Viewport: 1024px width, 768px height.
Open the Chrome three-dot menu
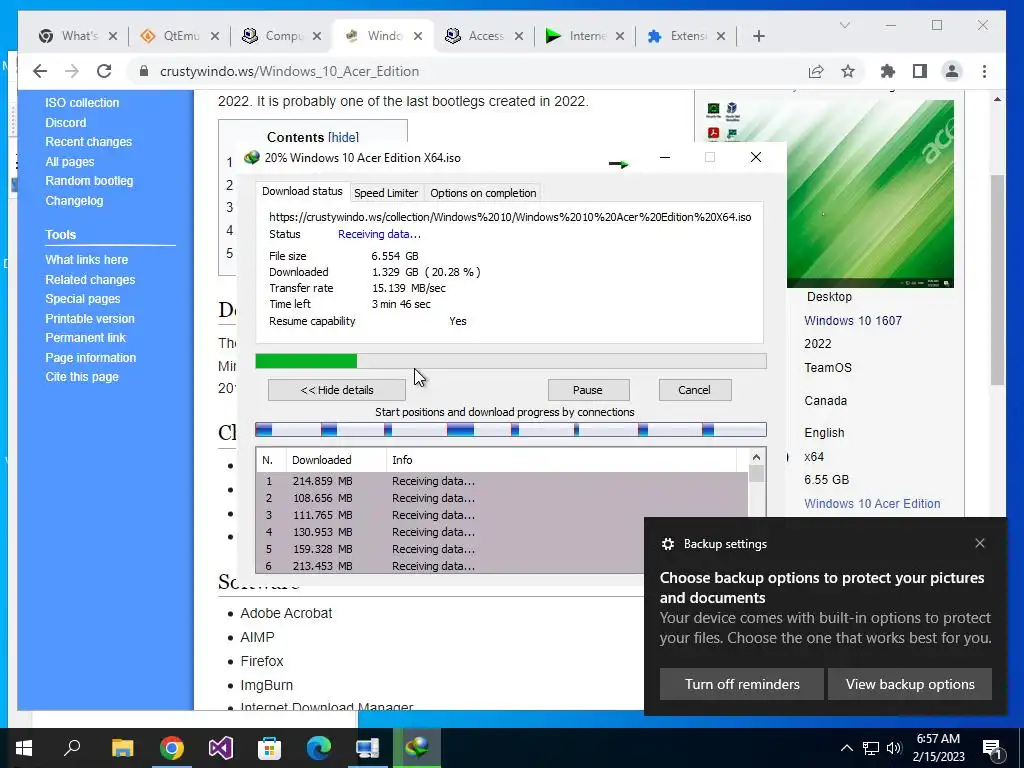click(984, 71)
